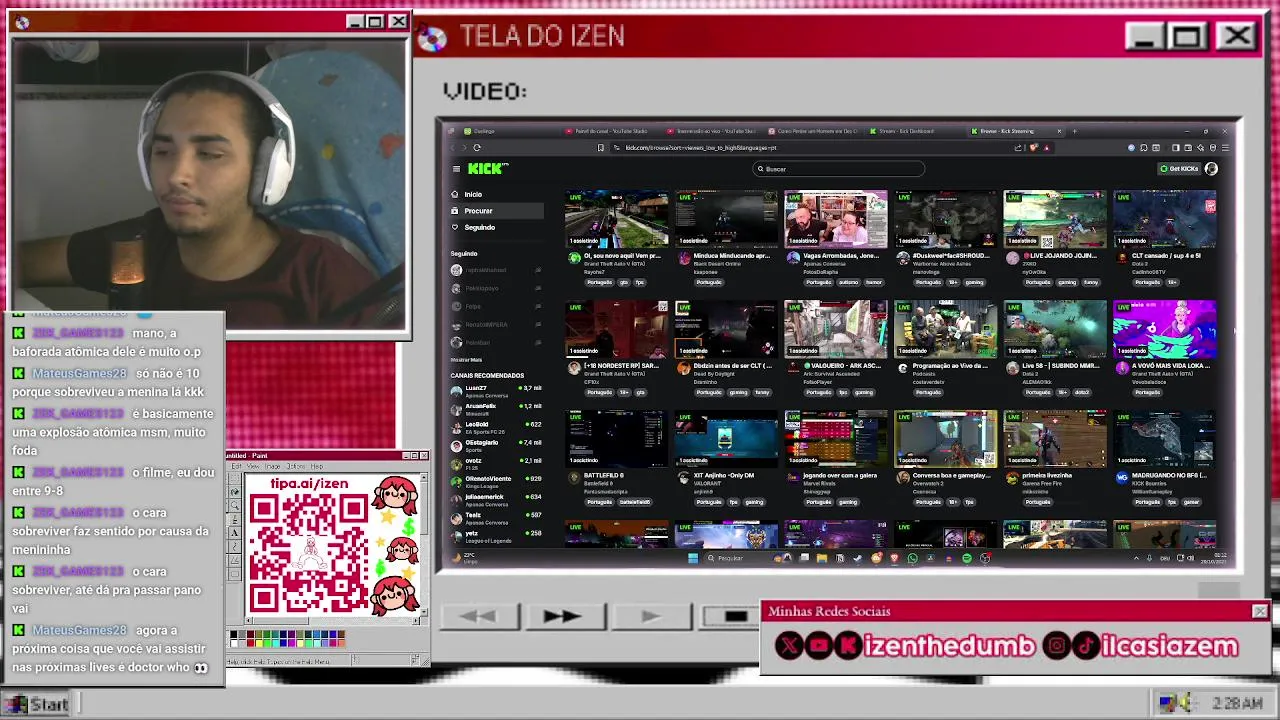
Task: Open the 'CLT cansado / sup 4 e 5' stream
Action: pyautogui.click(x=1165, y=219)
